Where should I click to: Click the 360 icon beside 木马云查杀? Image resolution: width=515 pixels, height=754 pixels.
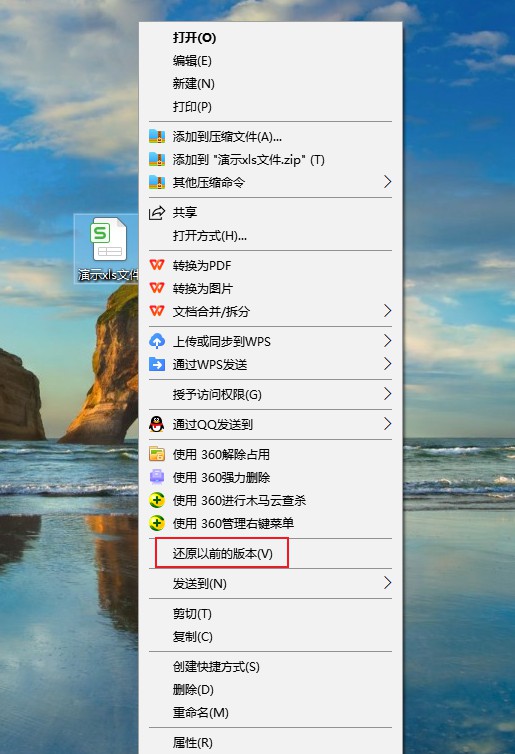[157, 500]
